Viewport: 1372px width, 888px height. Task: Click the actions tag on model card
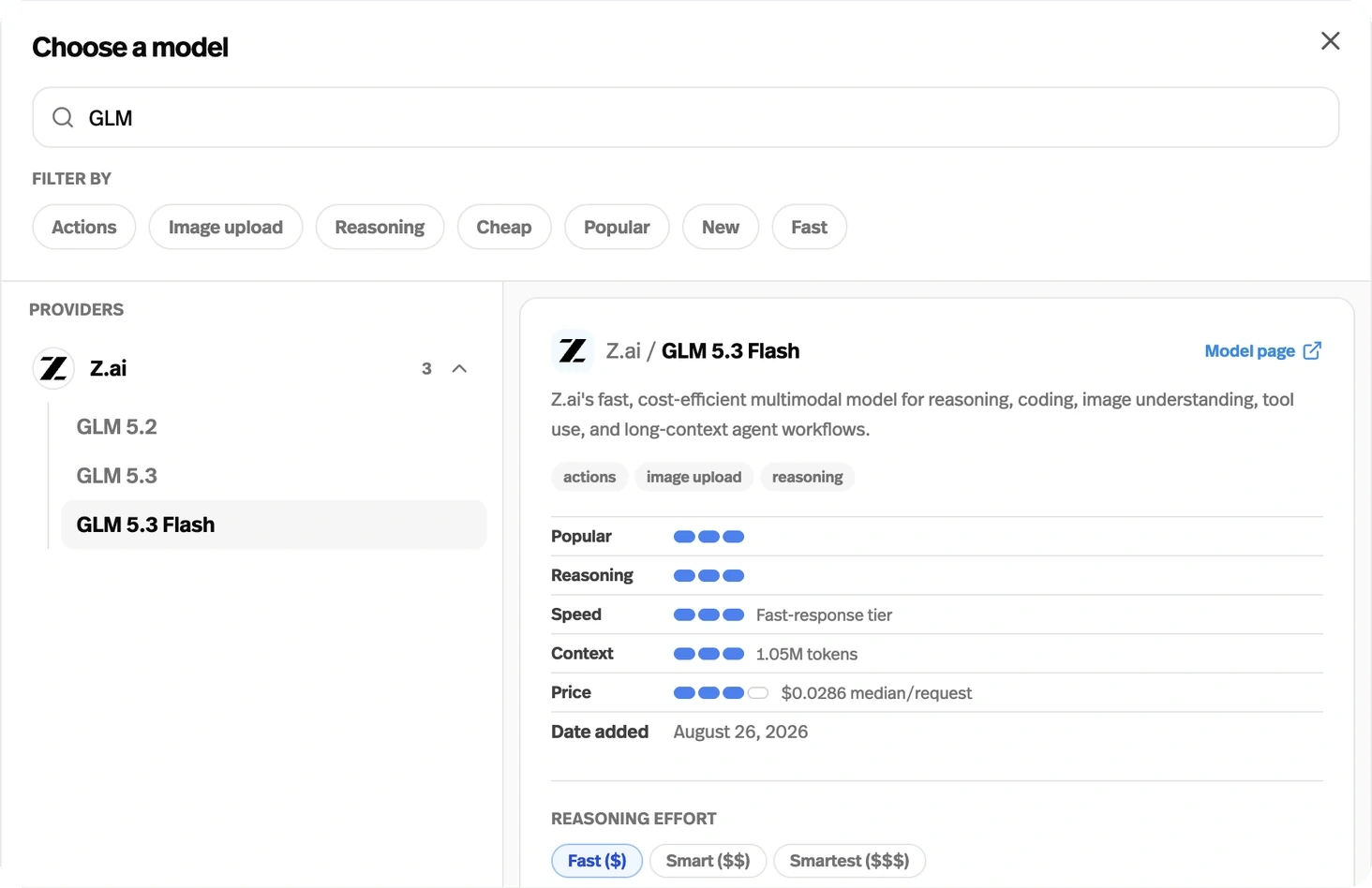[589, 477]
